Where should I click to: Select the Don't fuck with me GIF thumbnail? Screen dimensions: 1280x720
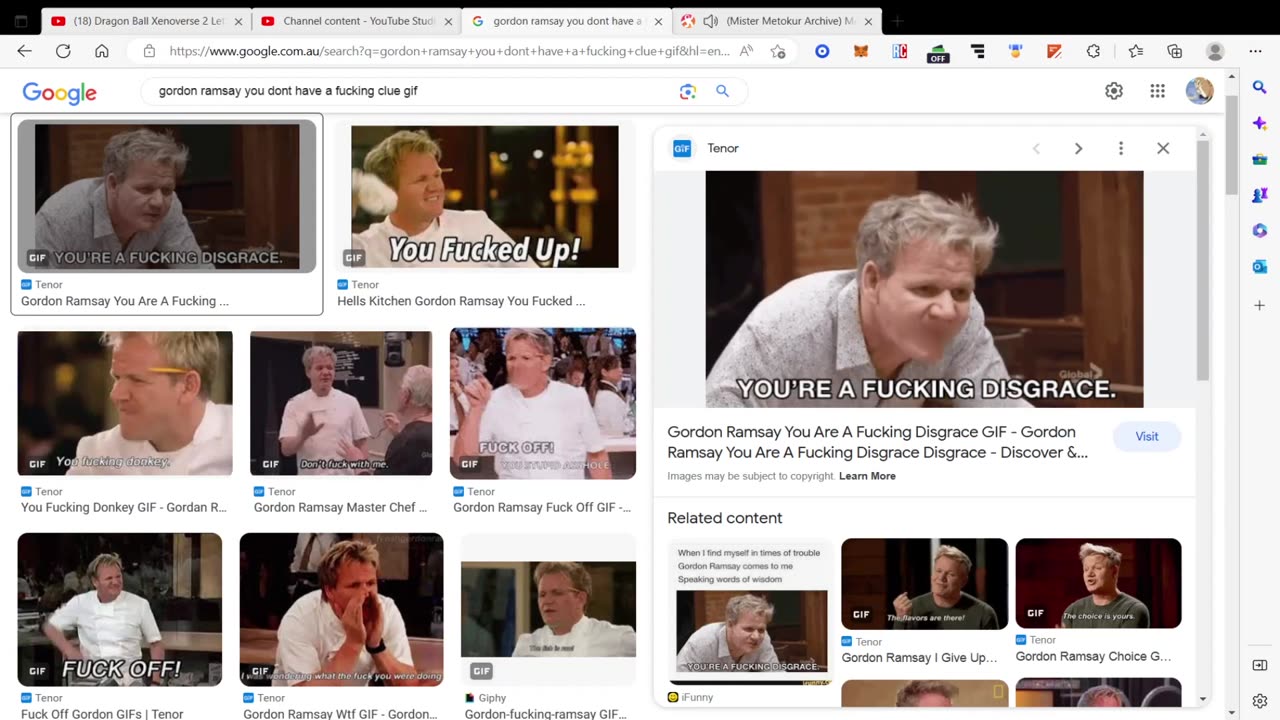[341, 403]
